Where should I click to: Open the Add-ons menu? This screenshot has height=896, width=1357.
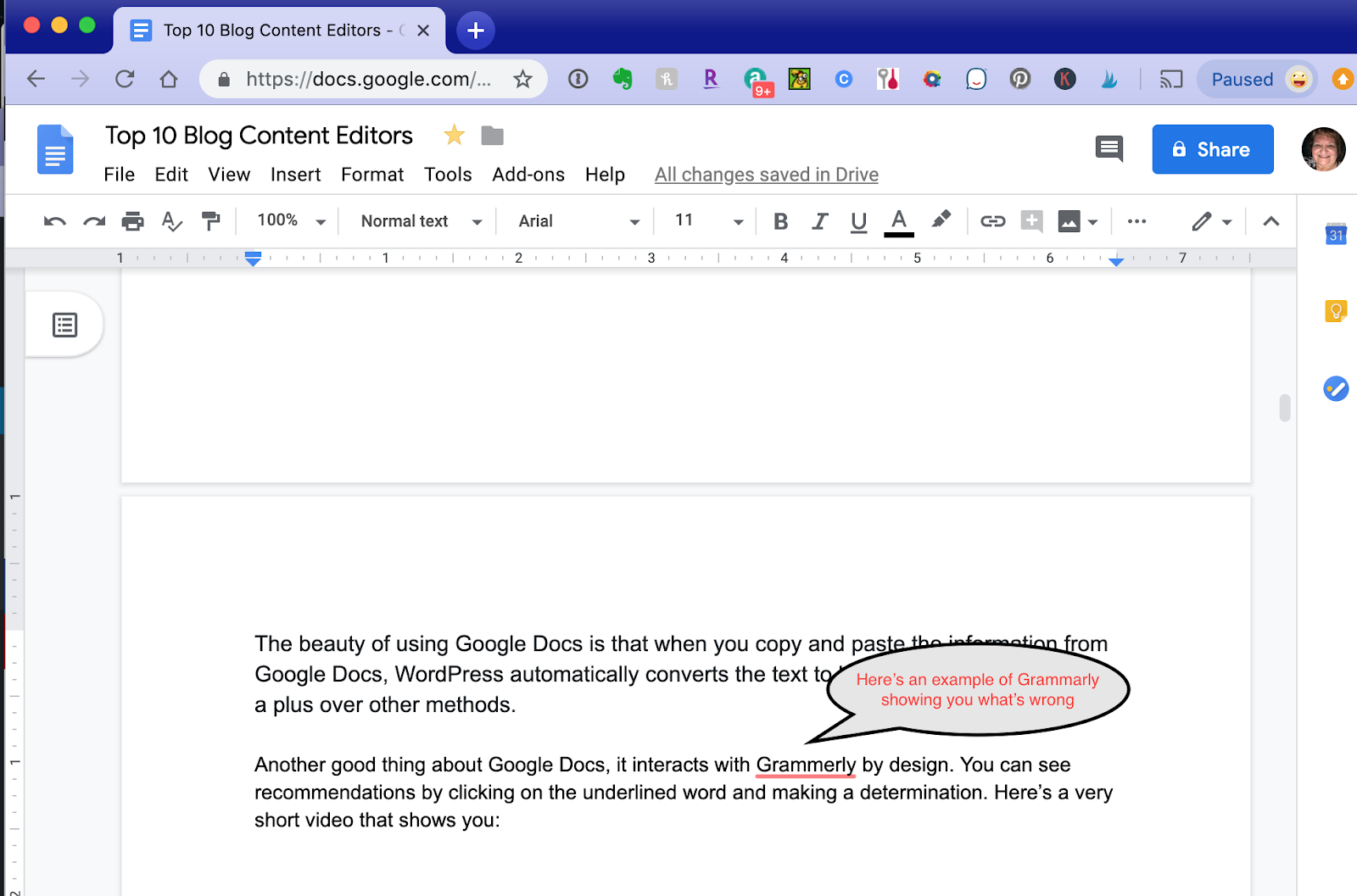[528, 175]
